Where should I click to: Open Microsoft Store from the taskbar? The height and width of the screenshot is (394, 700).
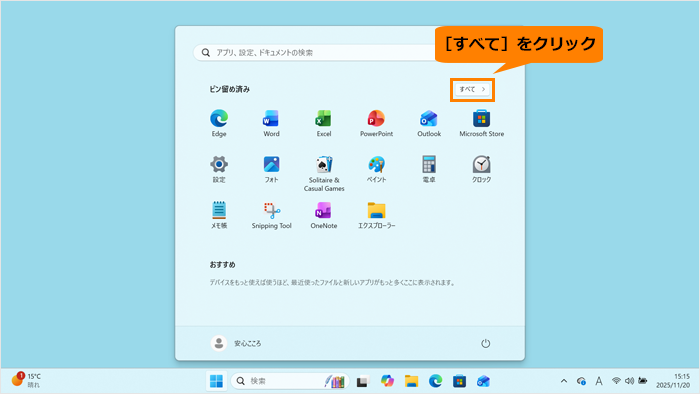[459, 381]
